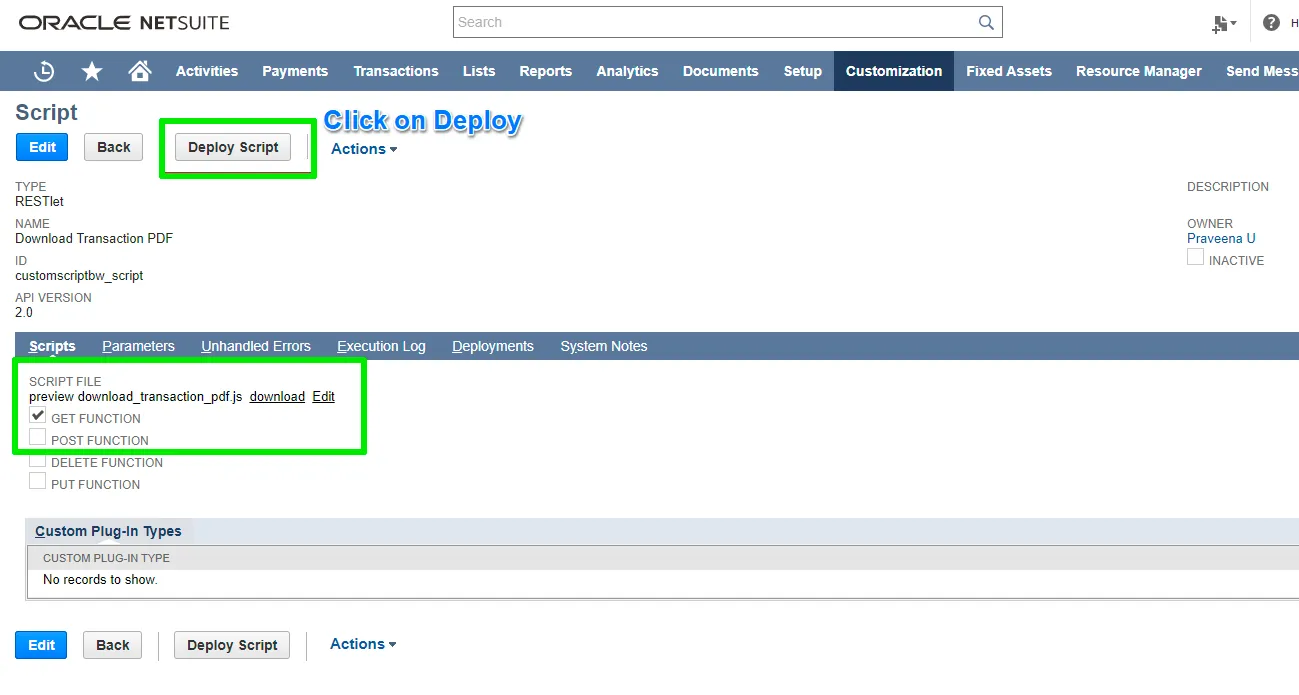Open the Transactions menu
Screen dimensions: 1299x695
point(396,71)
